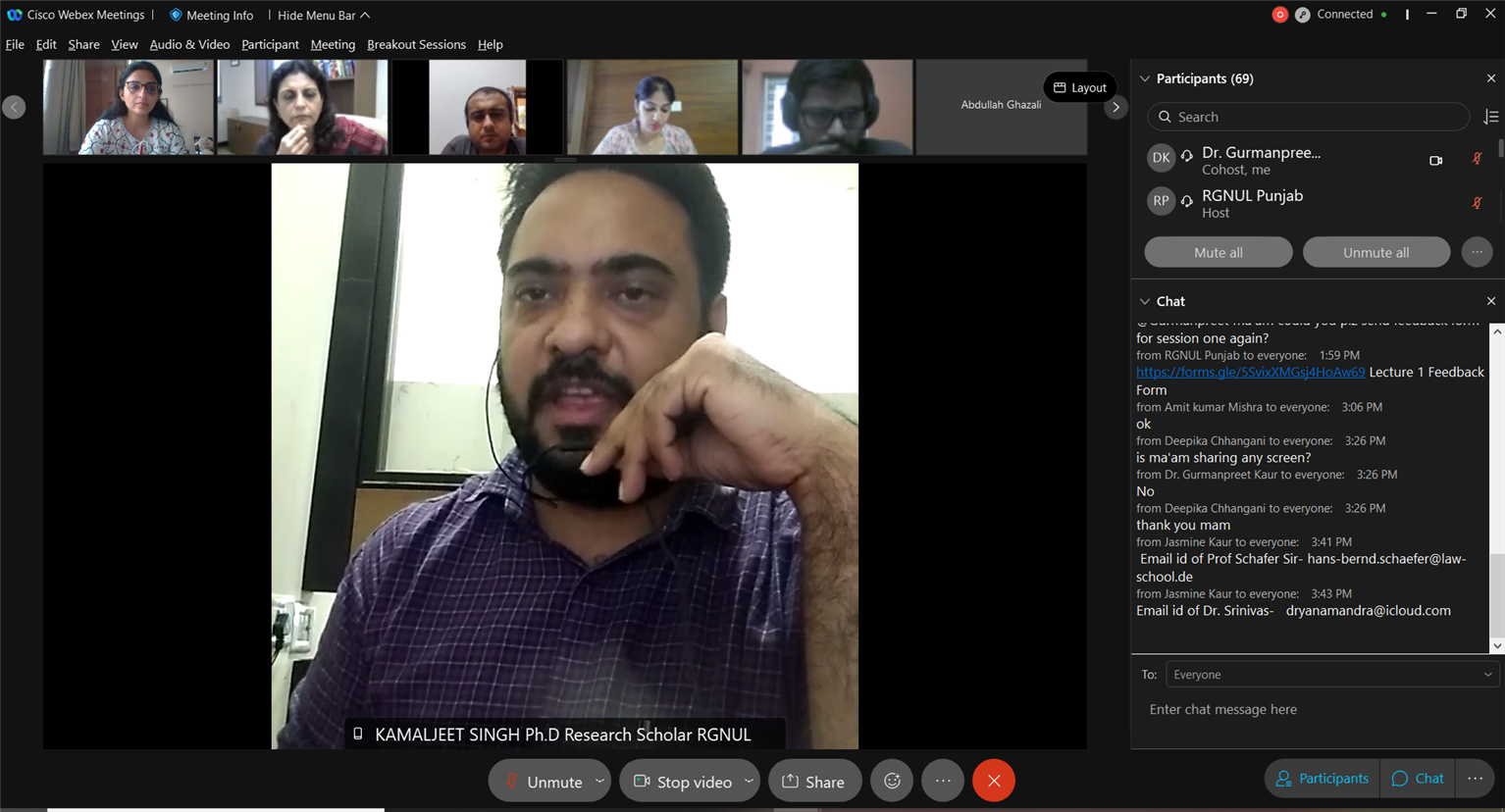Open the Participant menu
Image resolution: width=1505 pixels, height=812 pixels.
point(270,44)
